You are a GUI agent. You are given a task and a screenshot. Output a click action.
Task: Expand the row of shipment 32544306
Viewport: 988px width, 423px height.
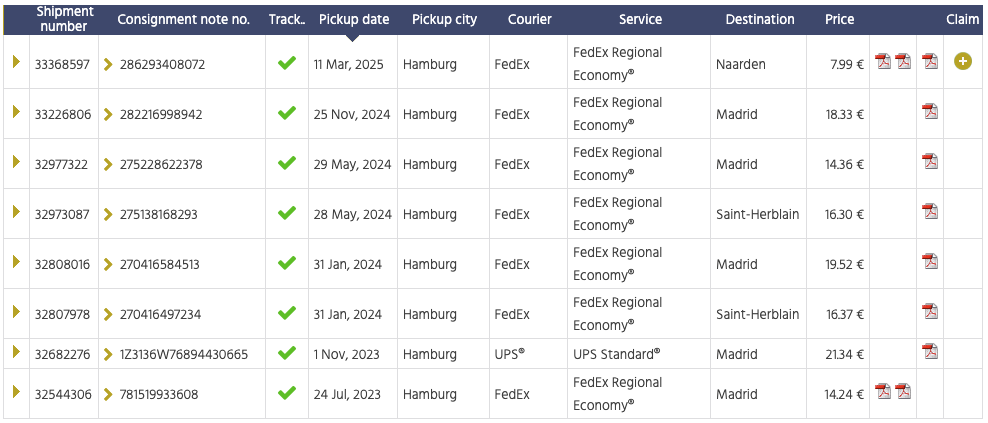[16, 392]
